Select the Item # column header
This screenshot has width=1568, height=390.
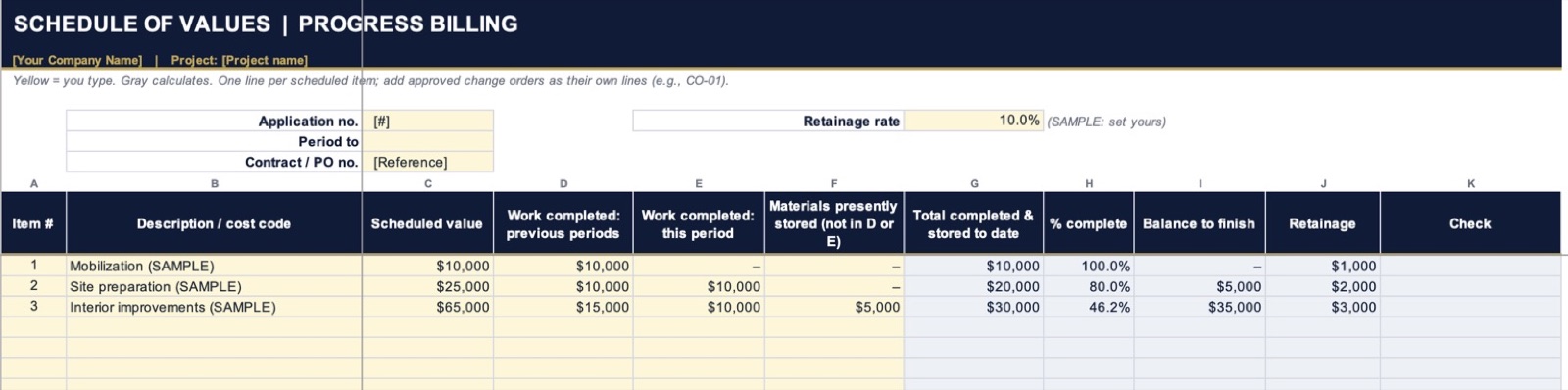tap(33, 223)
